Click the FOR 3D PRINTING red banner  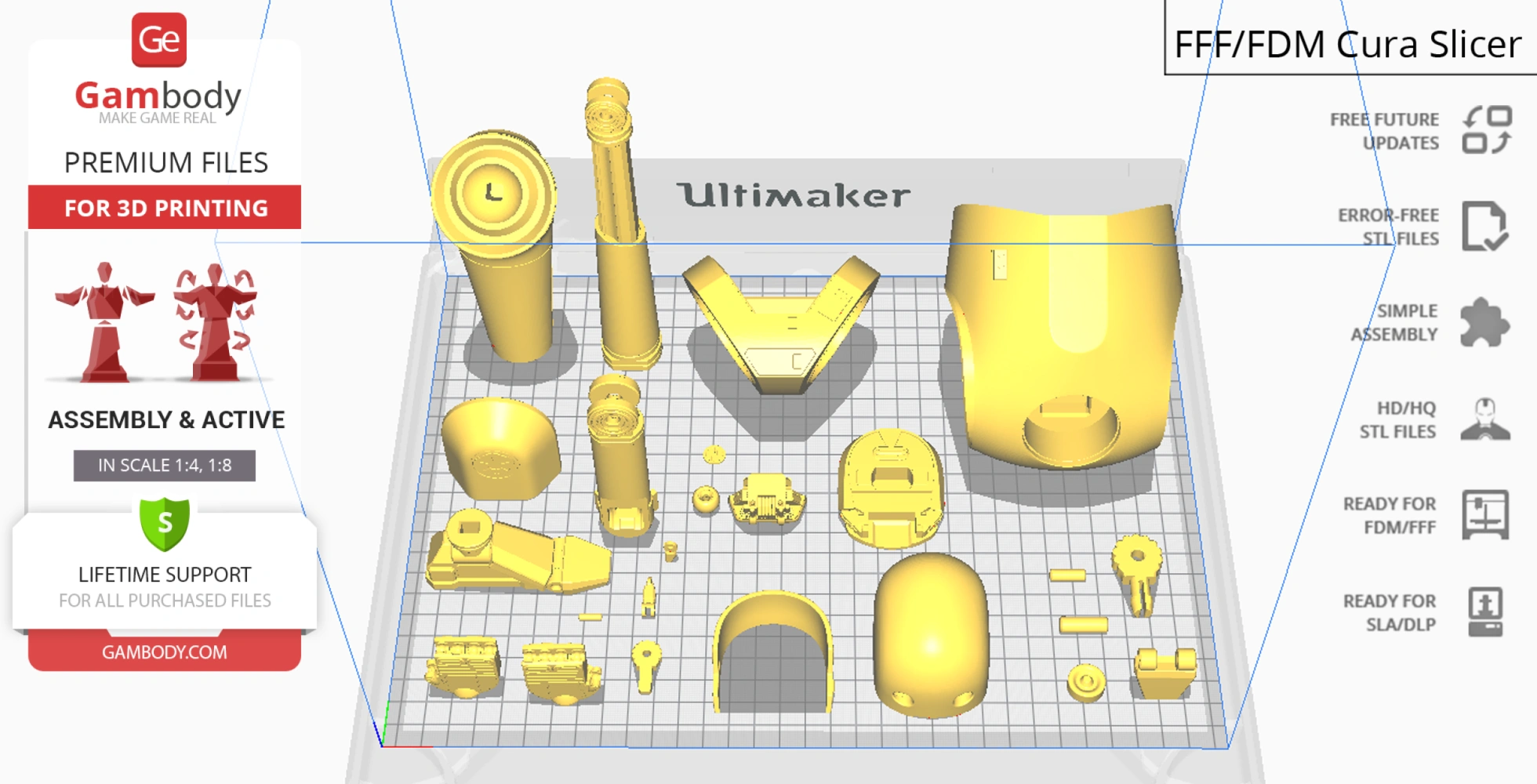point(164,208)
